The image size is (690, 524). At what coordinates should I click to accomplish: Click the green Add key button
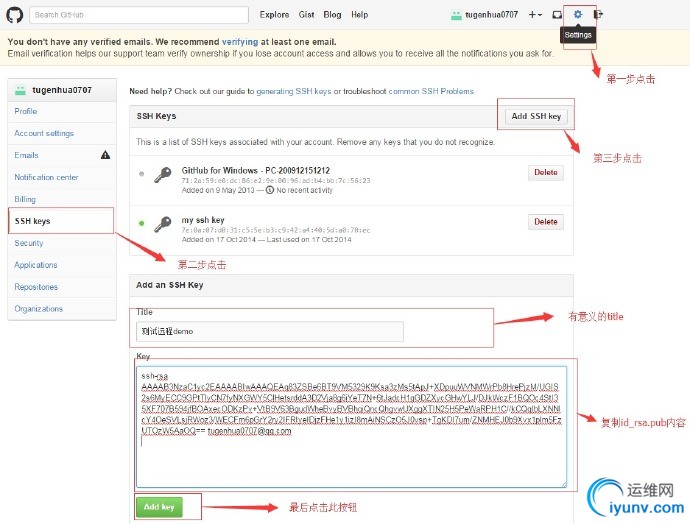pos(159,507)
